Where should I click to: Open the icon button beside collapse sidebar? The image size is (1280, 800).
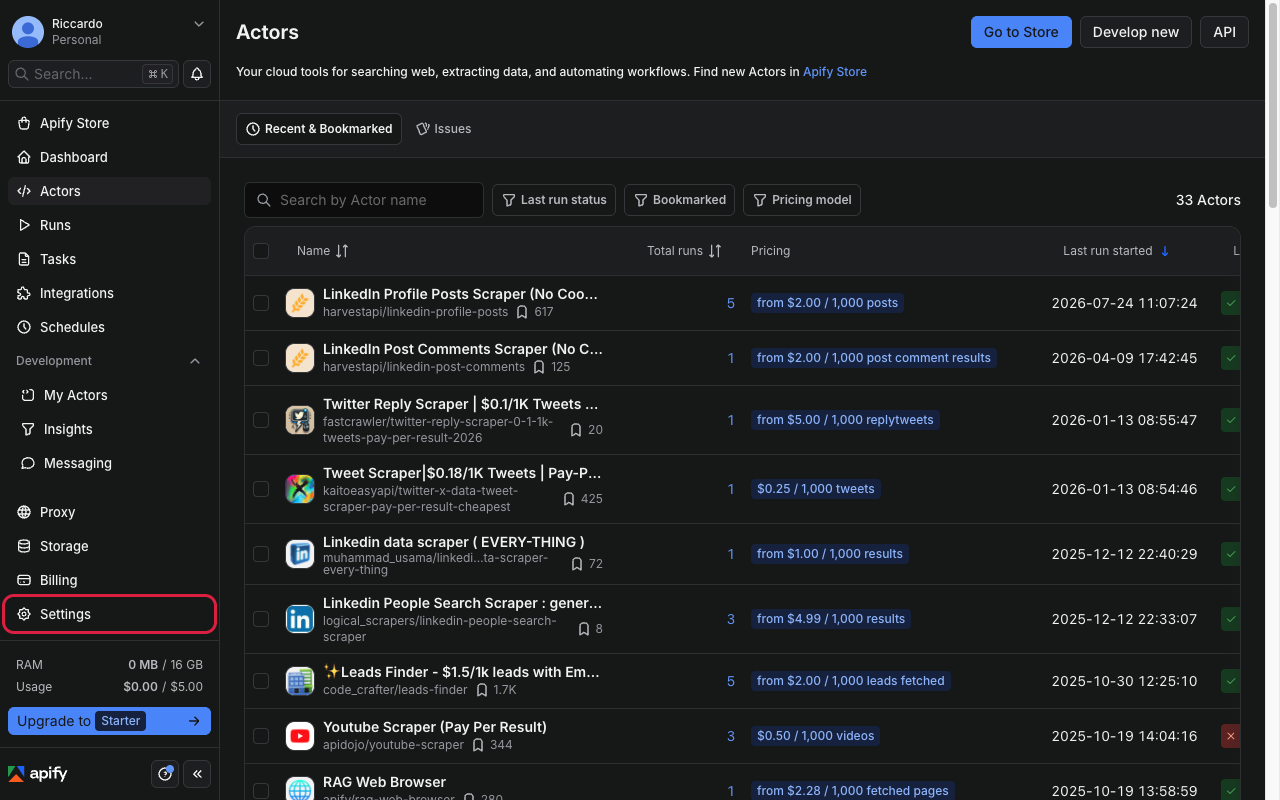(x=165, y=774)
